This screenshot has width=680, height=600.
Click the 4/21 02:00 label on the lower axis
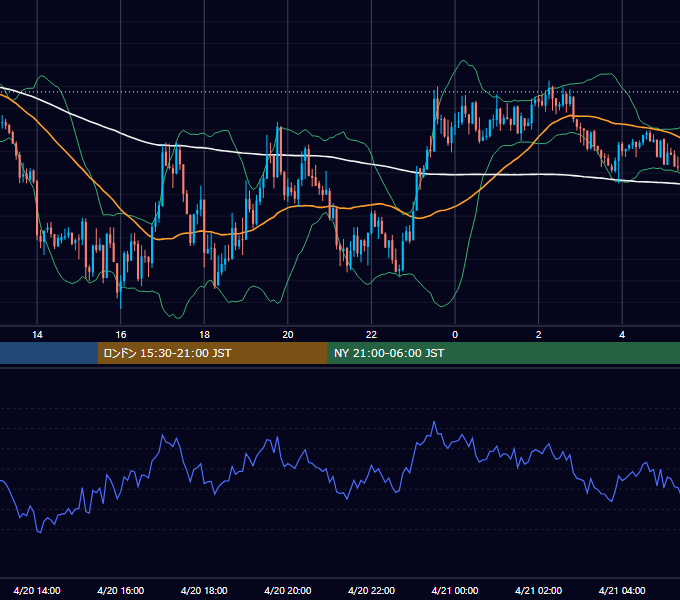(538, 590)
